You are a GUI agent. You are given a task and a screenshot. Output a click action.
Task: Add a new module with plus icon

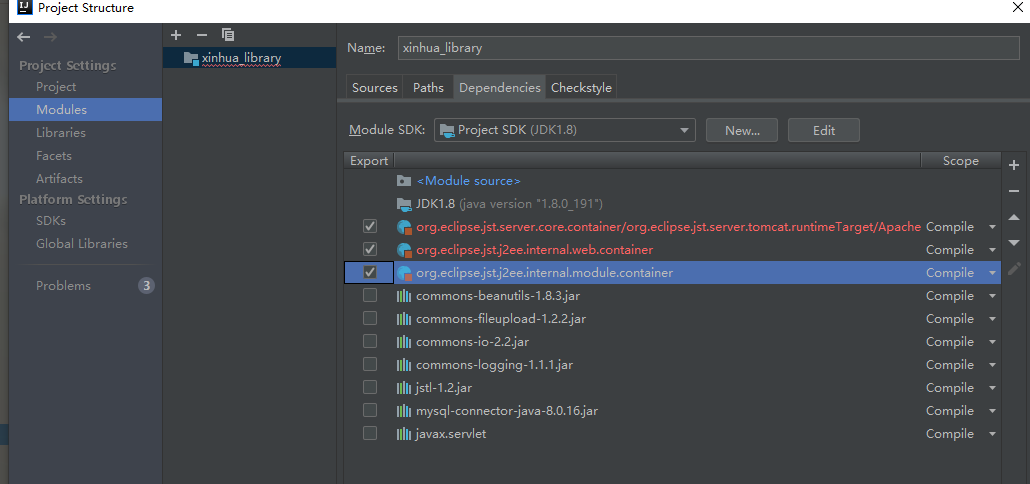click(x=176, y=35)
